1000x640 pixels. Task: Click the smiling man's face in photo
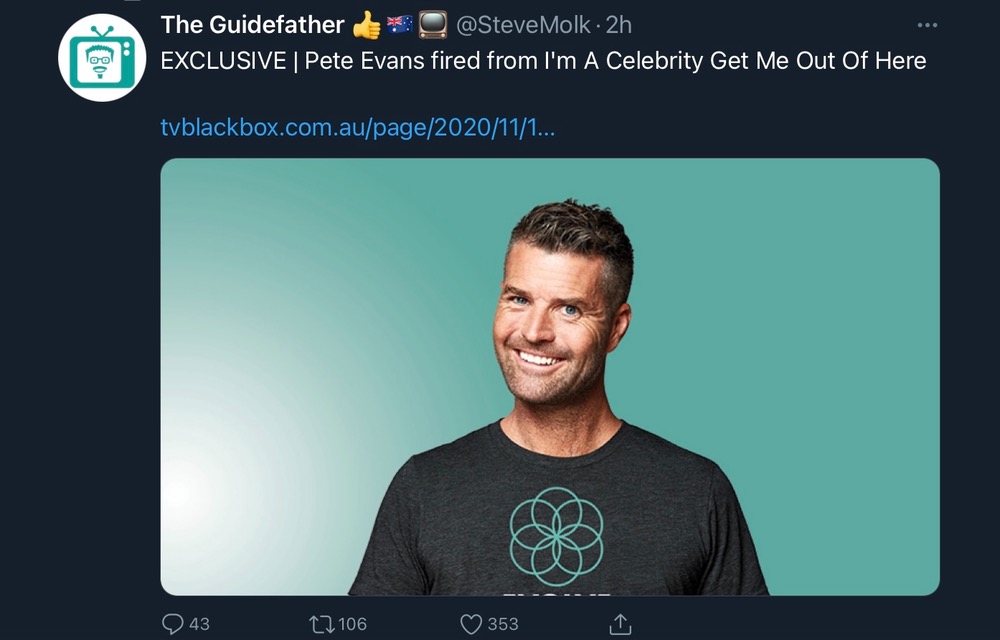[x=556, y=319]
